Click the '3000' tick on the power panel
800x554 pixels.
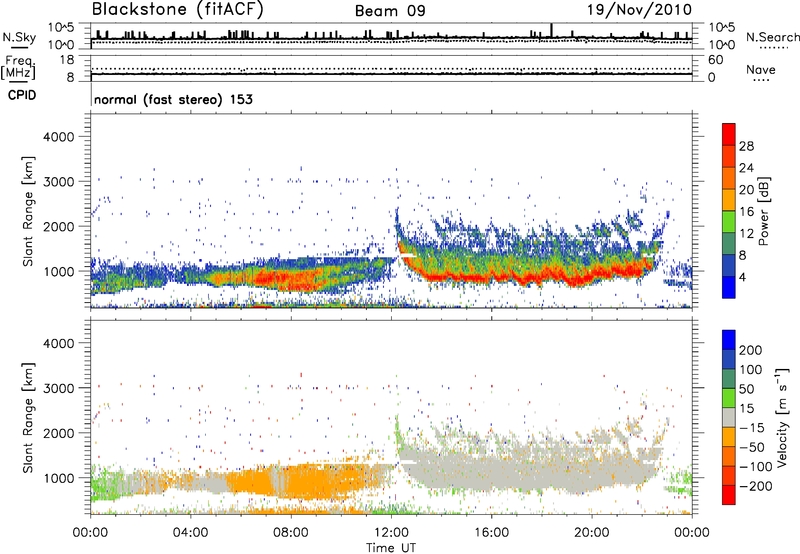[x=58, y=182]
